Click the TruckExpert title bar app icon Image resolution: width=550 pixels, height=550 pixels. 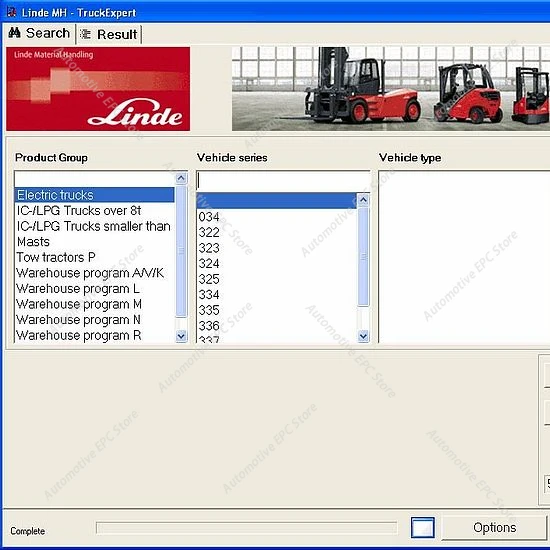(x=11, y=12)
